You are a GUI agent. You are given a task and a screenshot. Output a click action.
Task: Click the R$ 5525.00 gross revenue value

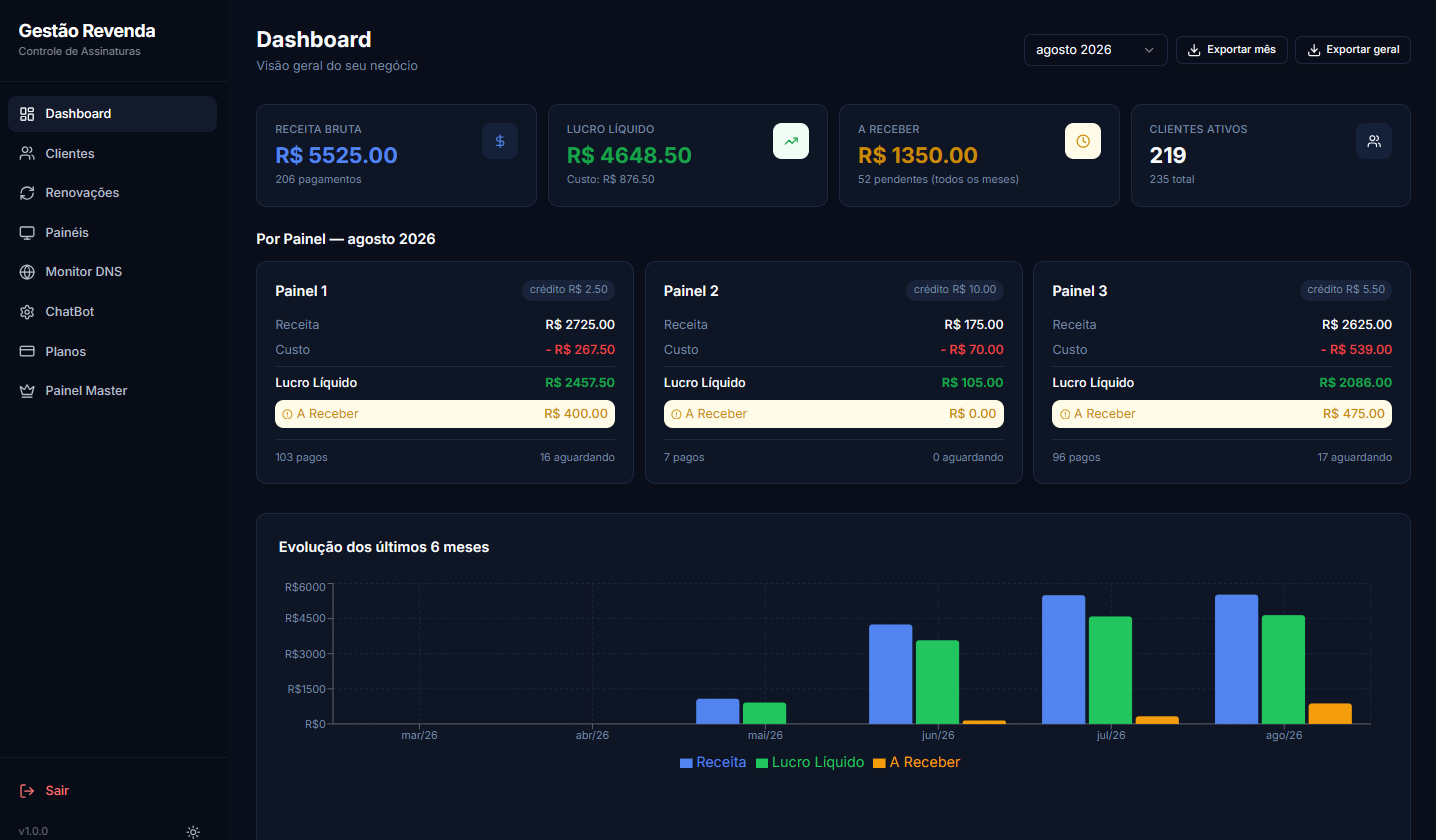(x=336, y=156)
